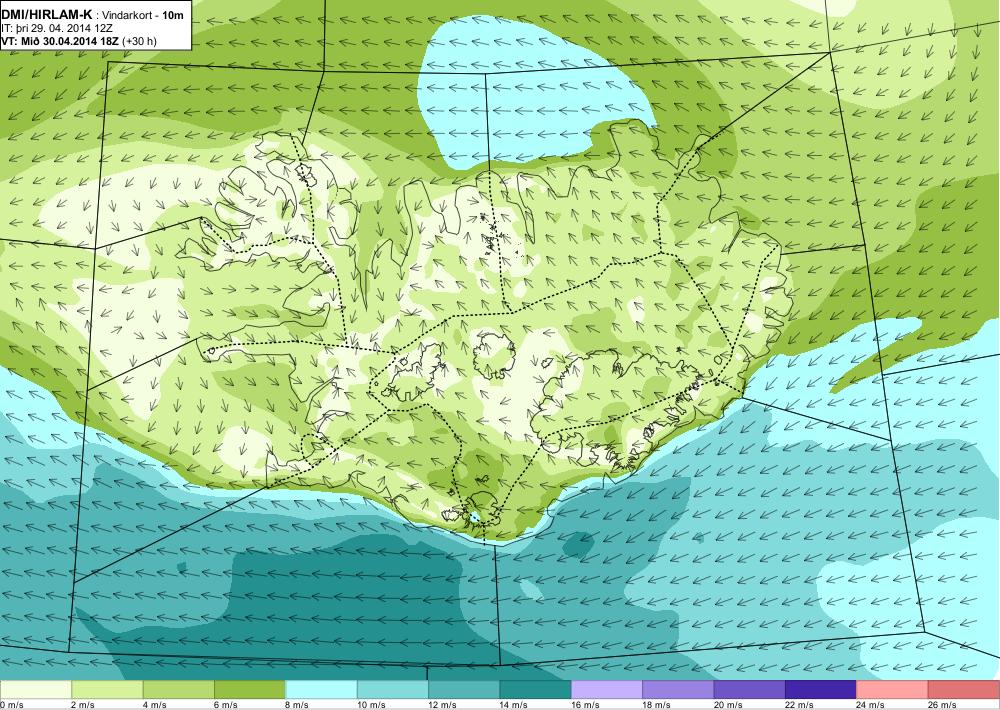Screen dimensions: 1000x710
Task: Select the light yellow-green 2–4 m/s legend swatch
Action: coord(107,690)
